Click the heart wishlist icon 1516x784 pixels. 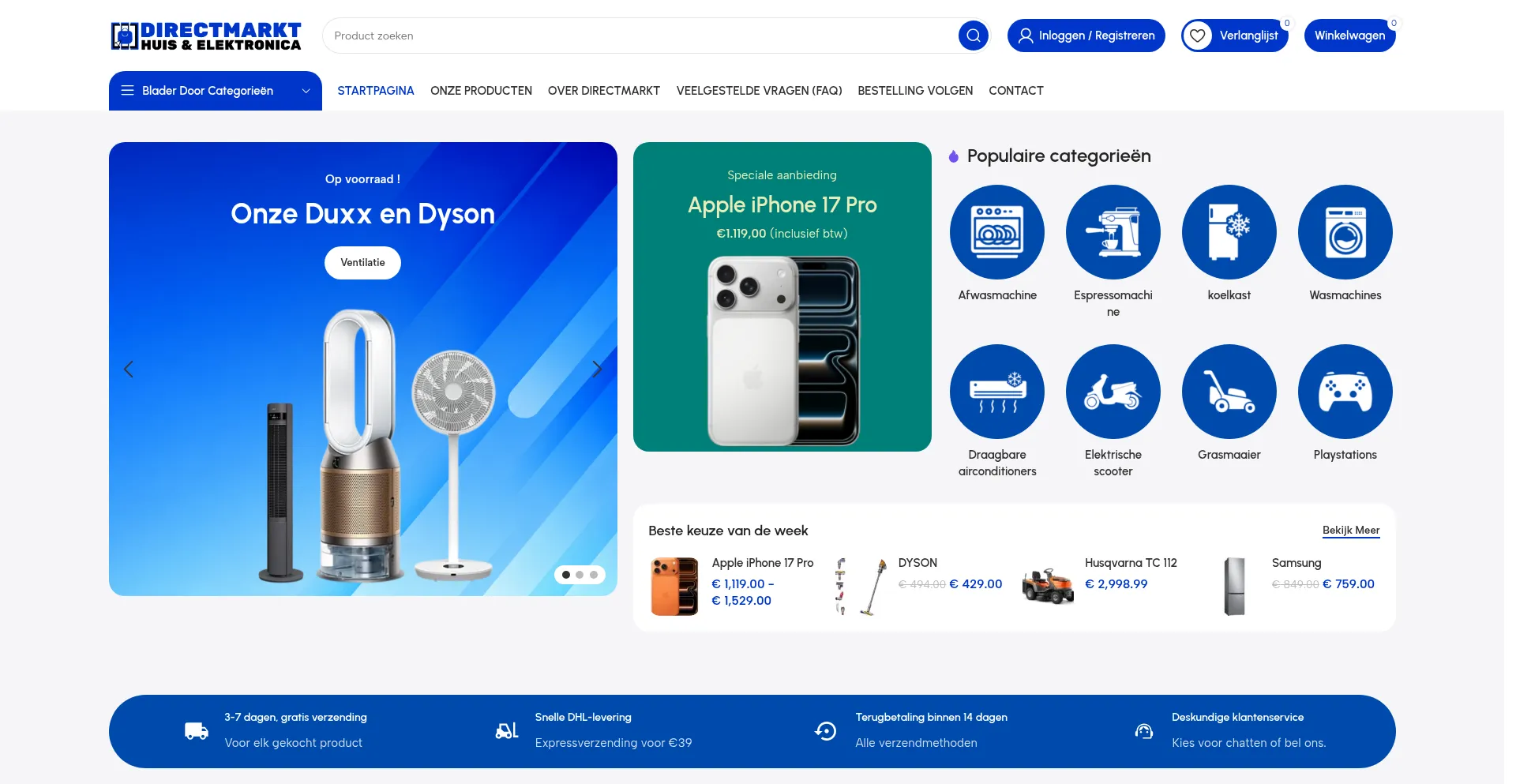tap(1198, 36)
